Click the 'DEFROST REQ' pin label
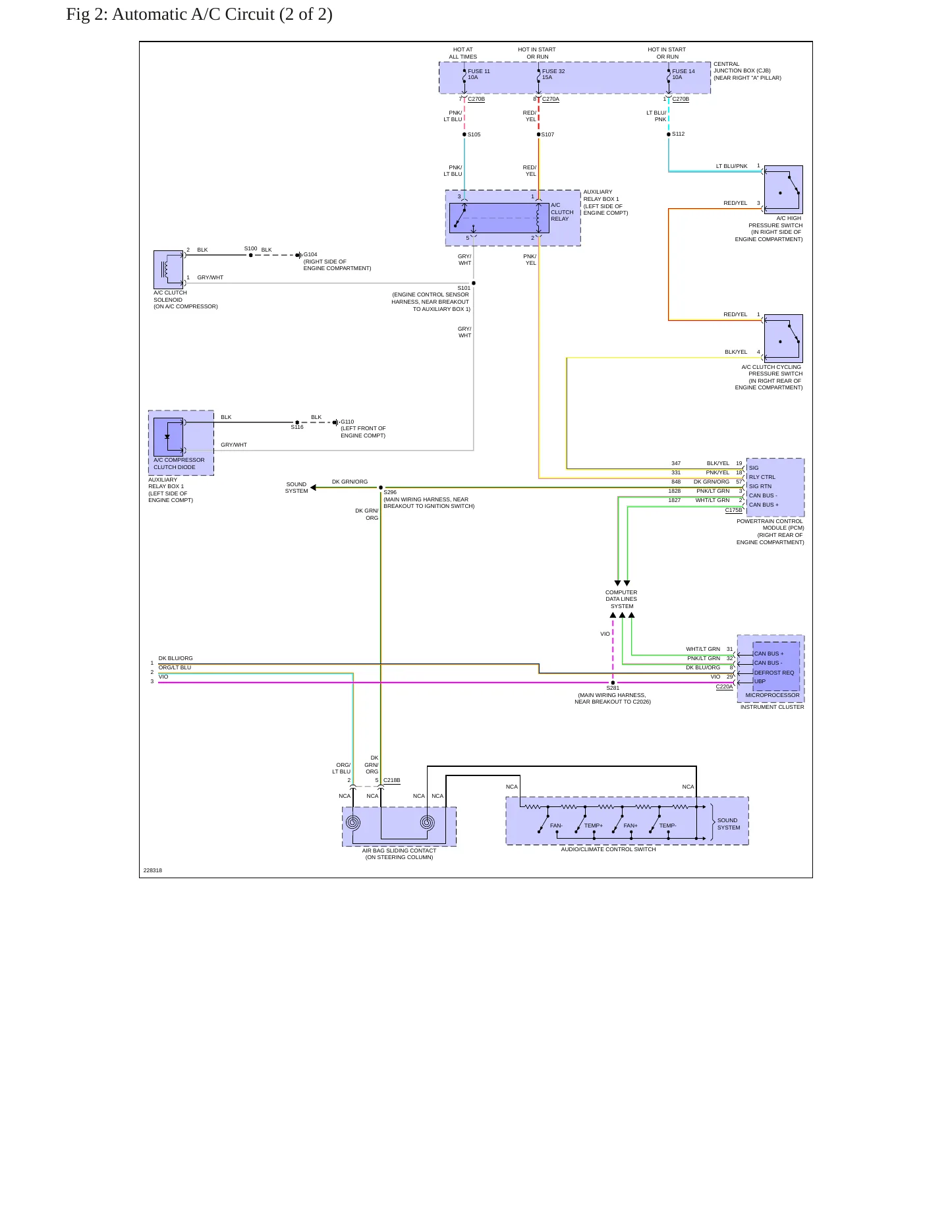 pyautogui.click(x=774, y=673)
